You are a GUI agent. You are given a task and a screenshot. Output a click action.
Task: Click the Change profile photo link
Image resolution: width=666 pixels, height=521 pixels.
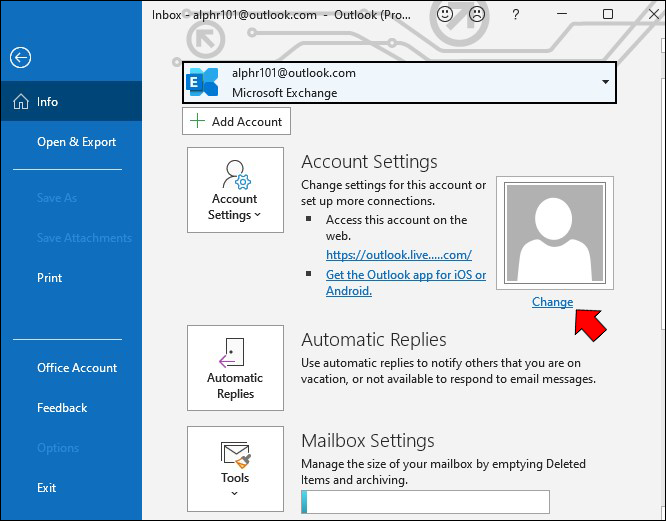point(552,302)
